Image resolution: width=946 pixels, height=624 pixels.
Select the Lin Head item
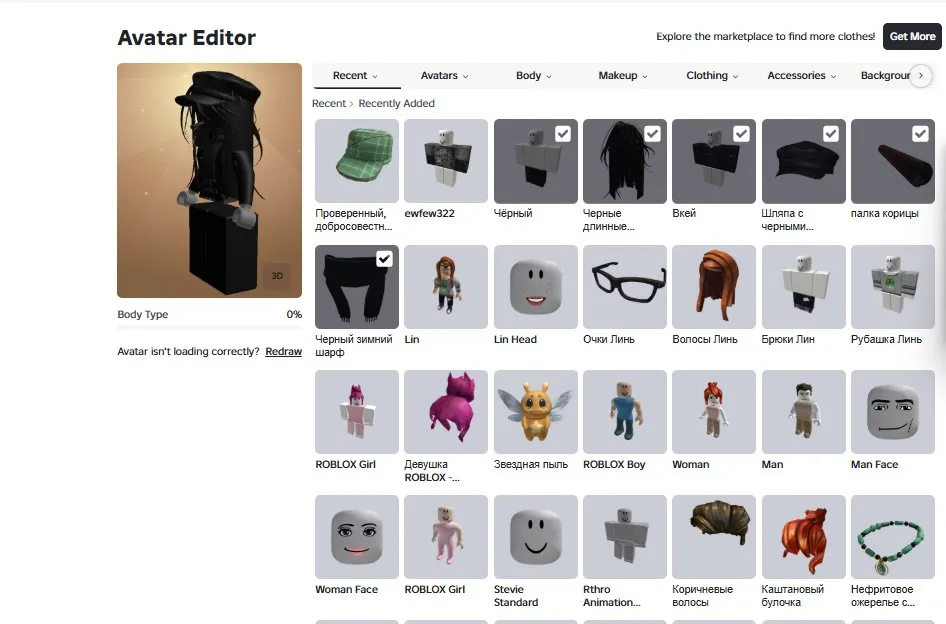pos(536,287)
